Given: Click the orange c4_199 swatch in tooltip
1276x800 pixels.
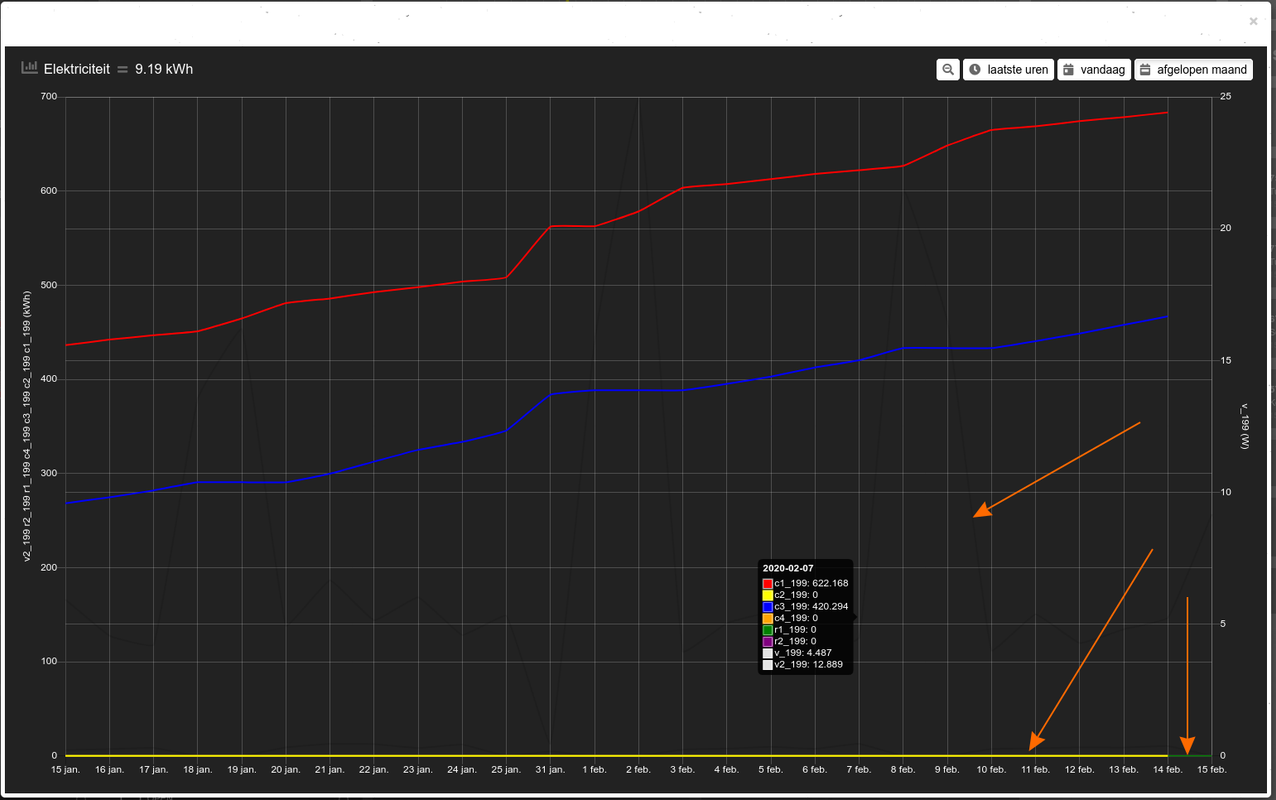Looking at the screenshot, I should pyautogui.click(x=768, y=618).
